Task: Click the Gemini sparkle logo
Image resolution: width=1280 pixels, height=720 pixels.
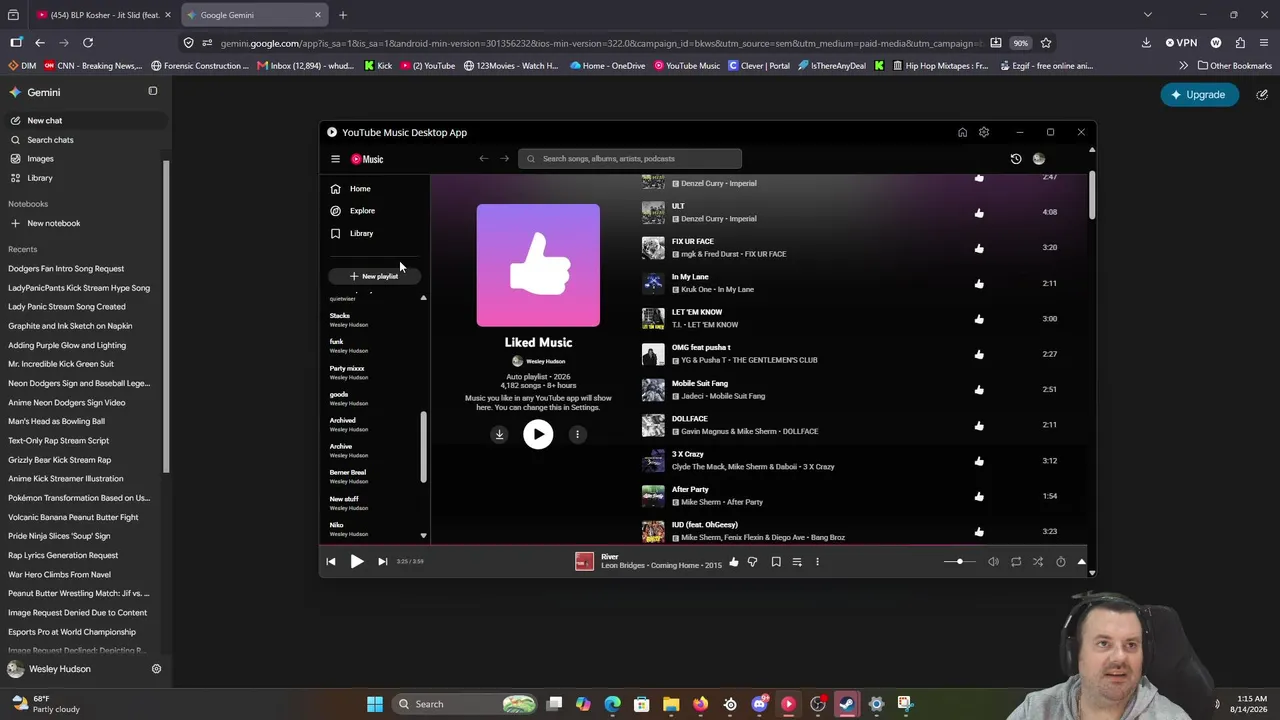Action: 15,92
